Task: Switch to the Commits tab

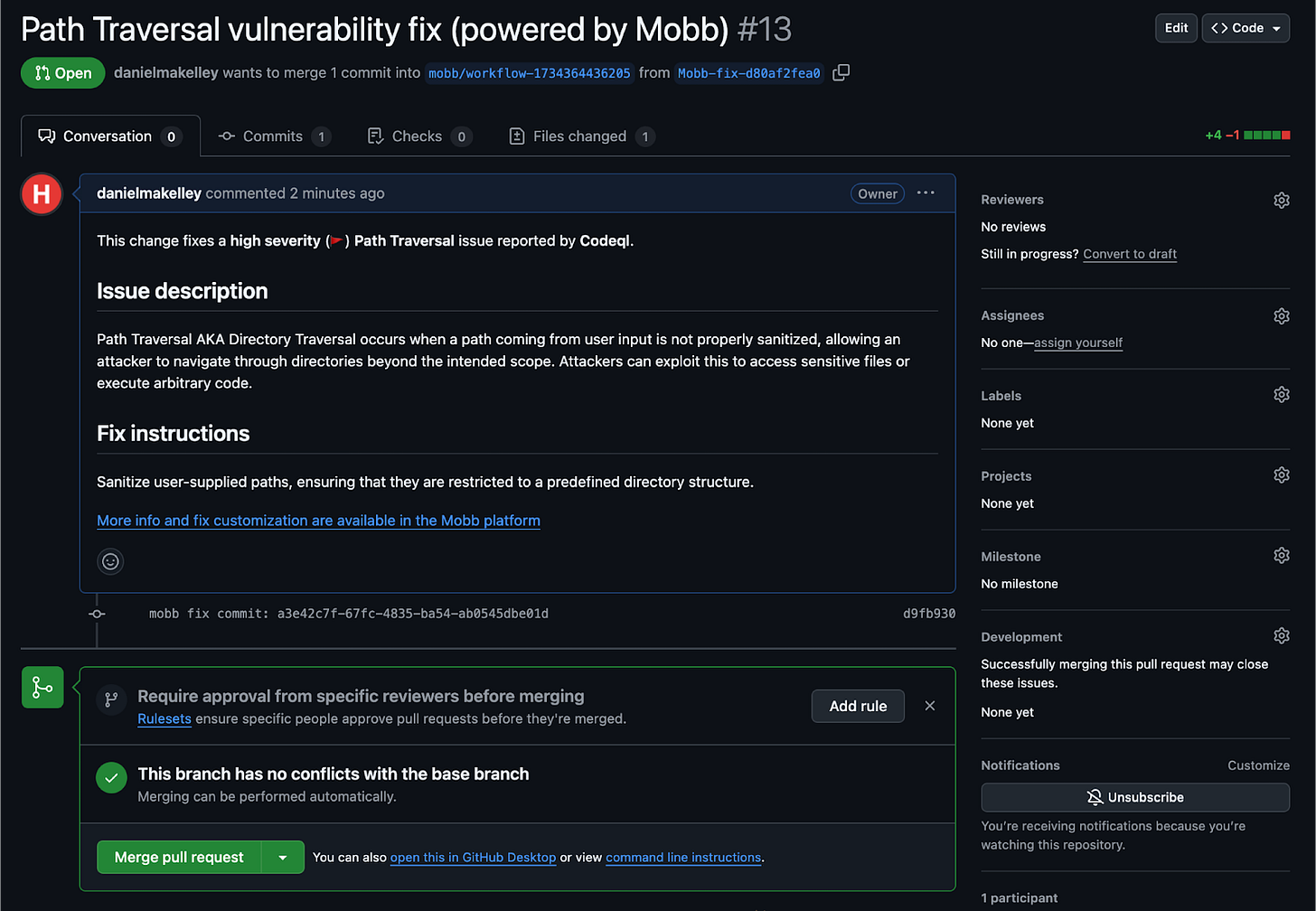Action: pos(275,136)
